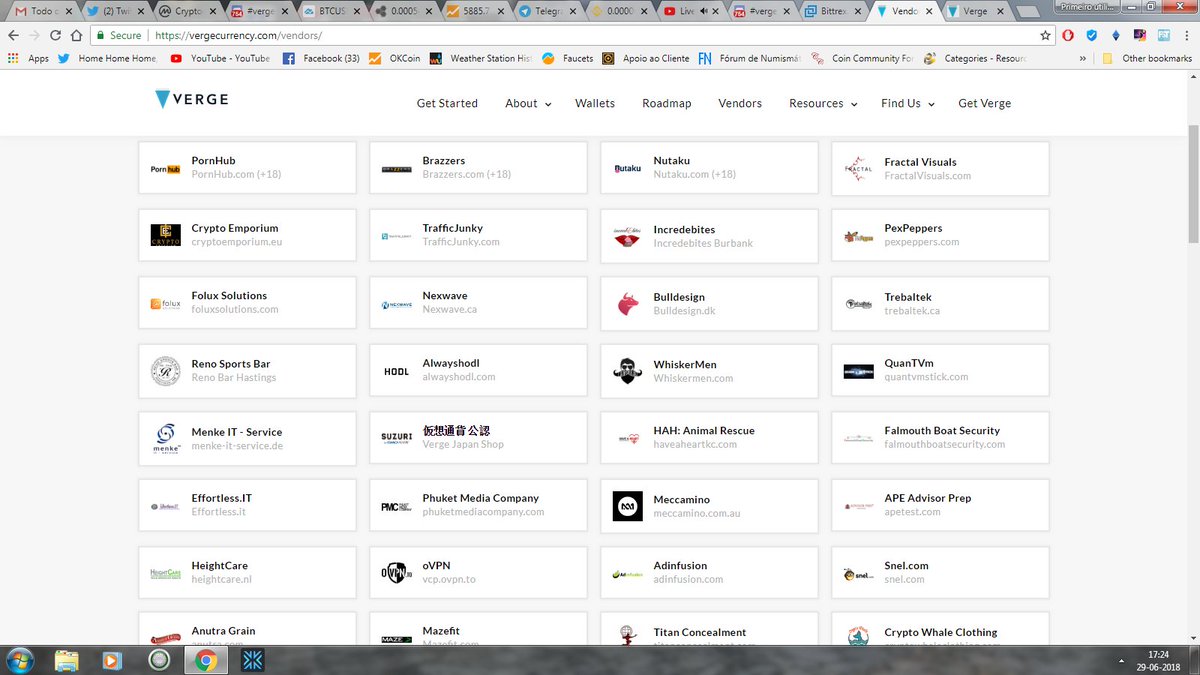Open the Faucets bookmark

tap(568, 58)
